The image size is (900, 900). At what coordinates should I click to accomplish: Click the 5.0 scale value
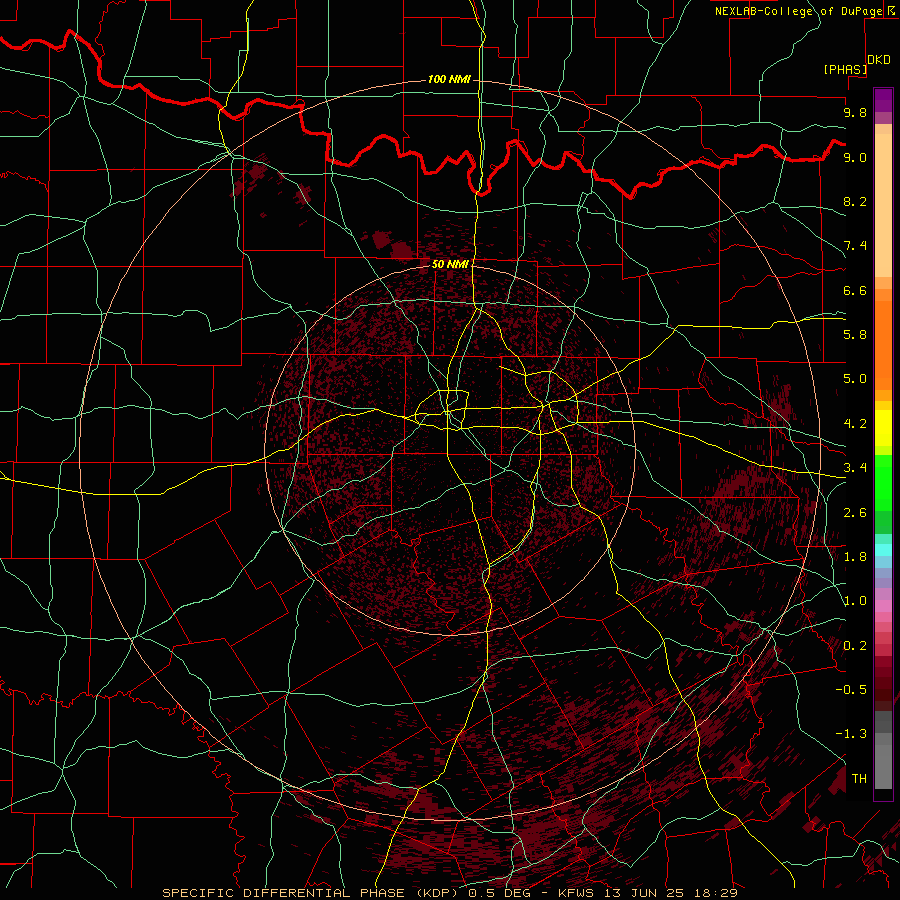855,379
